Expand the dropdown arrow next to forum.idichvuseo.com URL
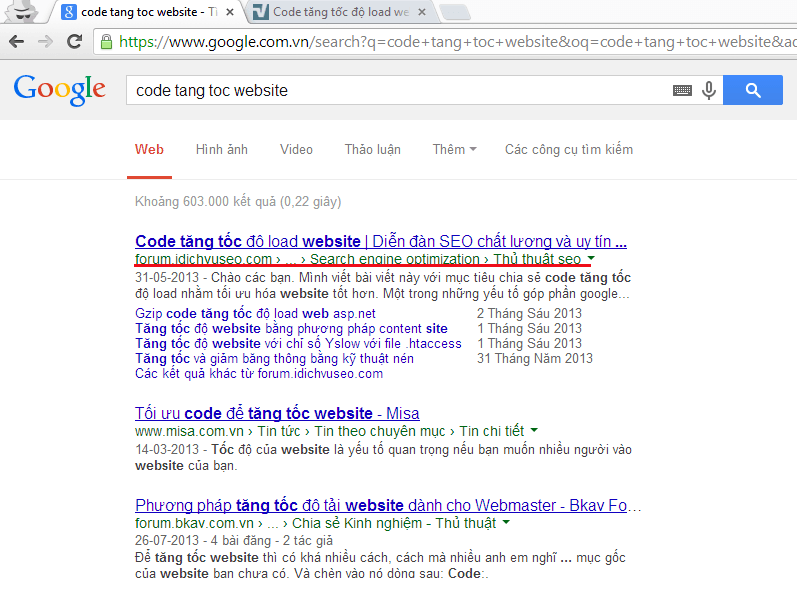The image size is (797, 594). (x=591, y=258)
